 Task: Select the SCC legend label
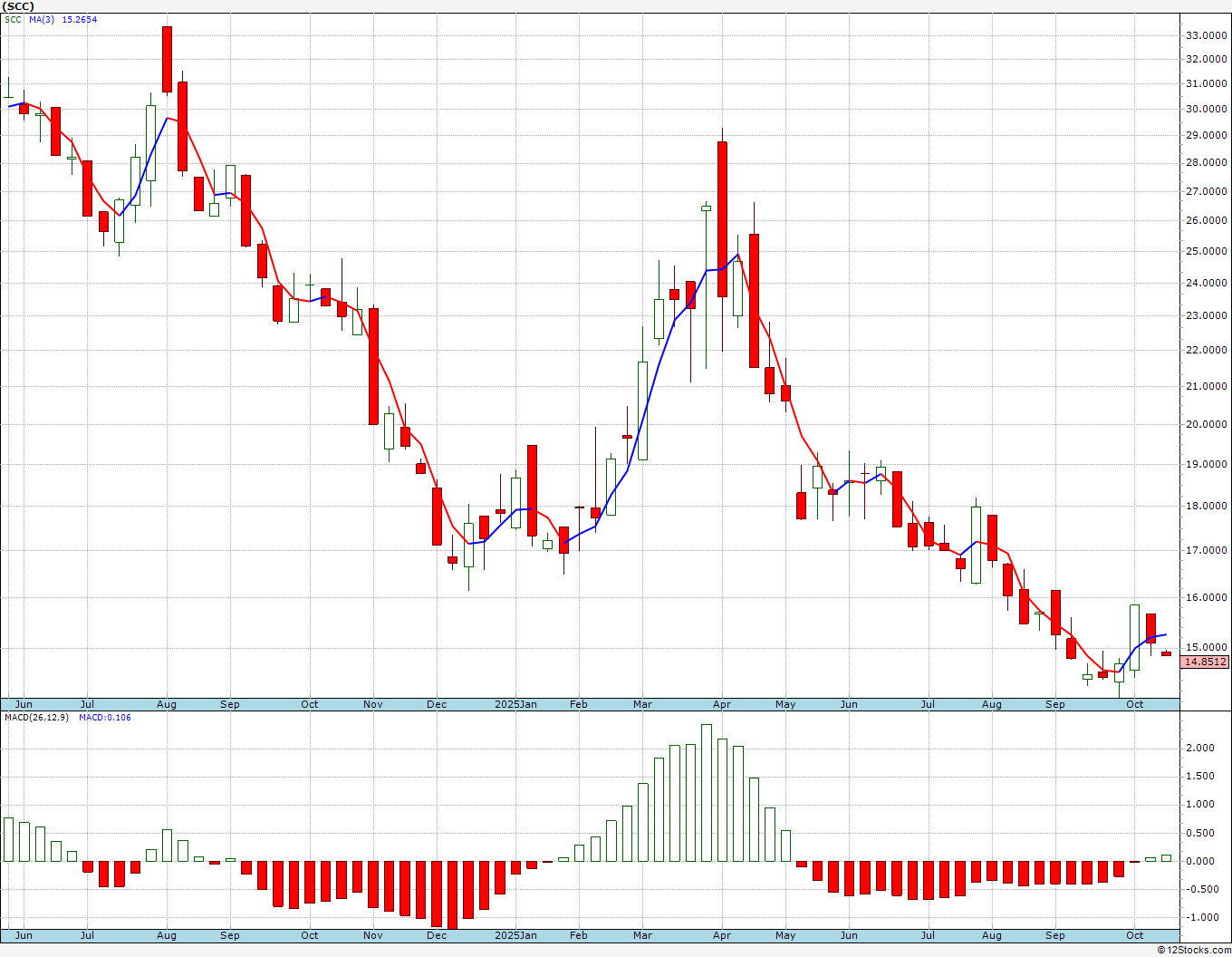pyautogui.click(x=13, y=19)
